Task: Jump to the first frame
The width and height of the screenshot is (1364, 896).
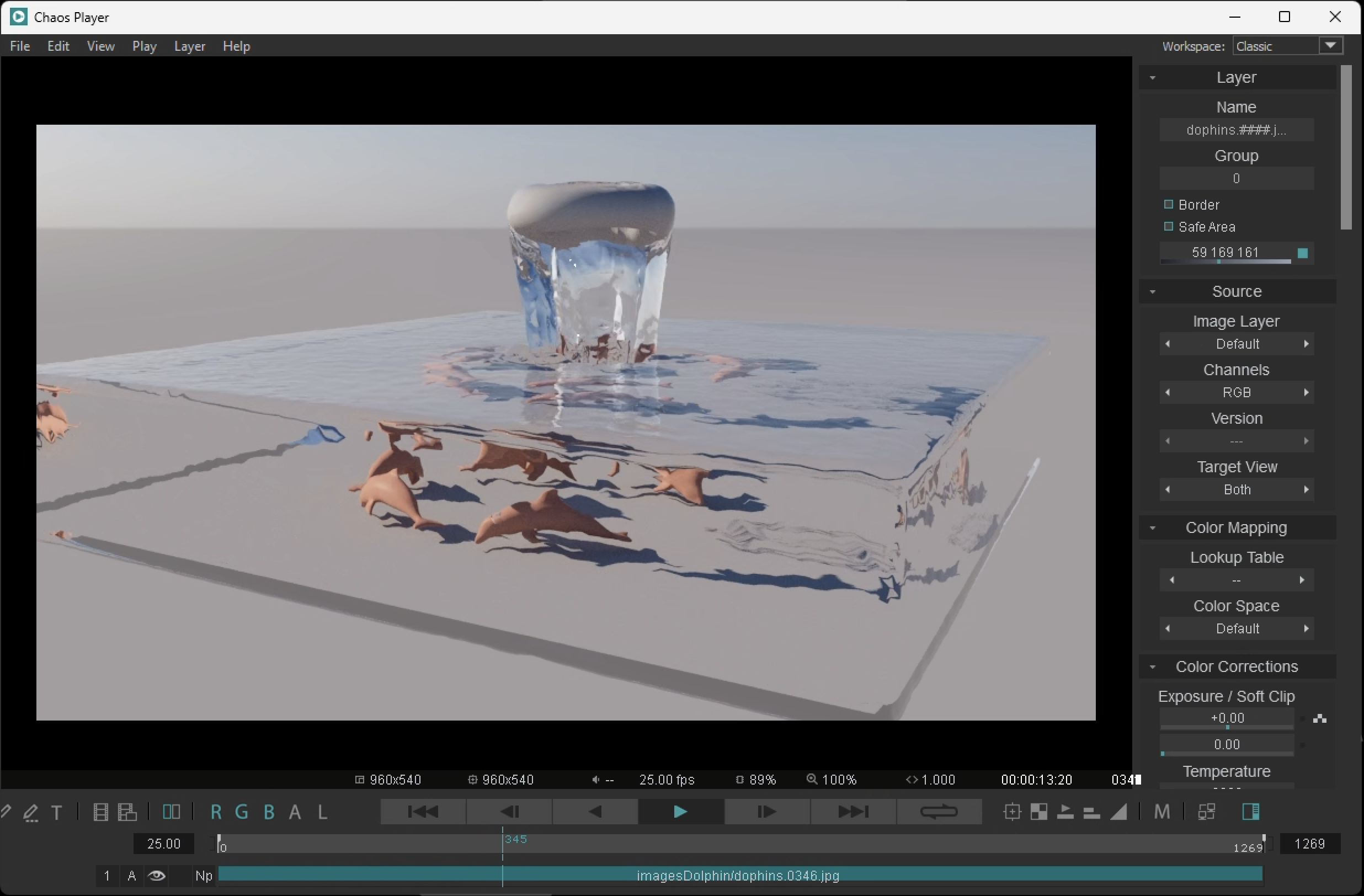Action: point(423,812)
